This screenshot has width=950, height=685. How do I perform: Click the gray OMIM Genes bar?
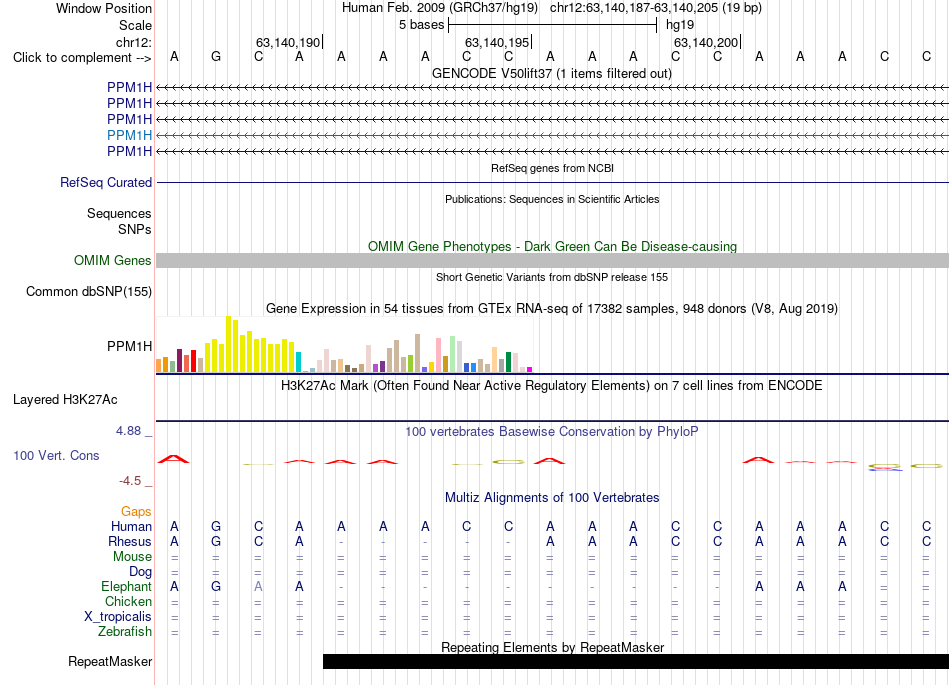tap(552, 260)
